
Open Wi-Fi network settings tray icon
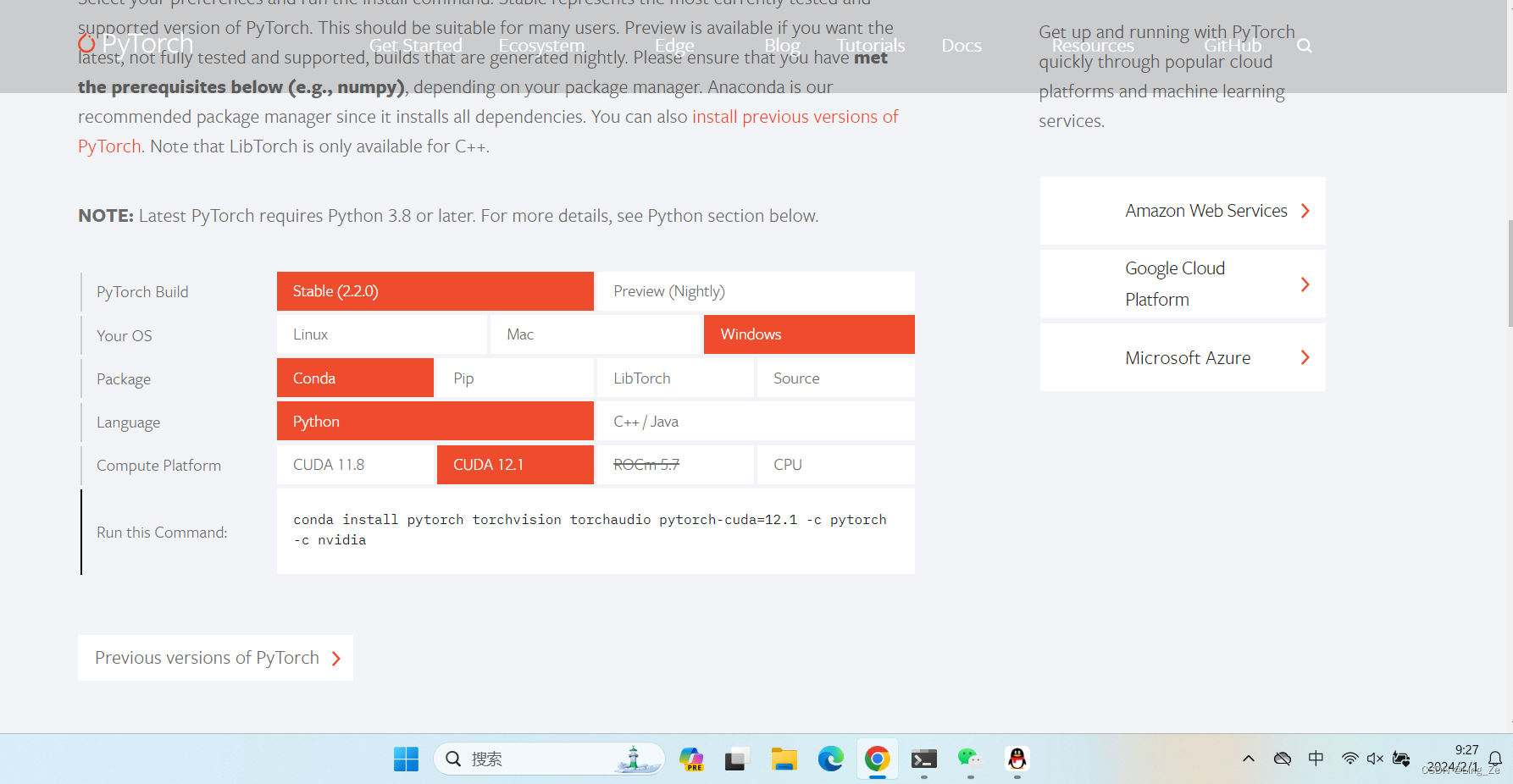coord(1350,759)
